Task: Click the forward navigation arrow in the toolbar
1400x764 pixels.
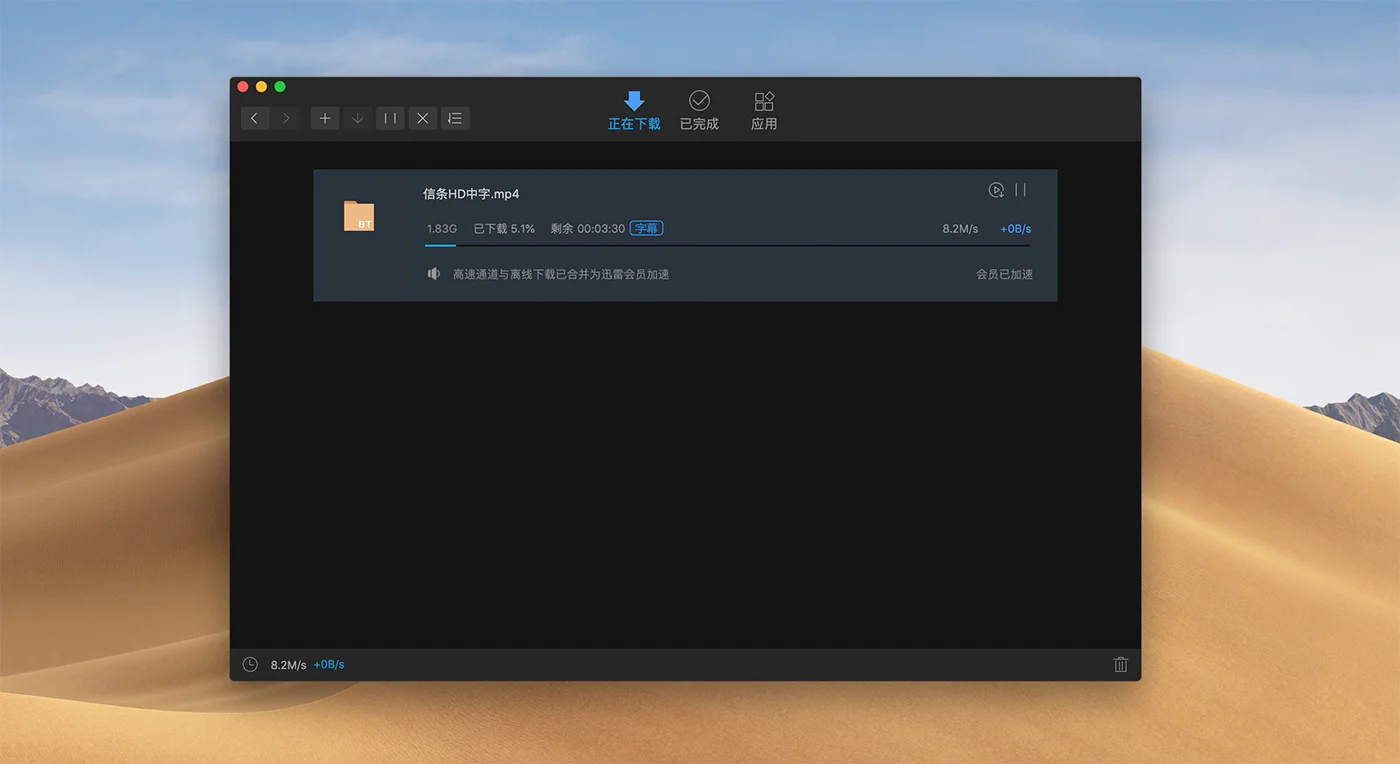Action: coord(287,119)
